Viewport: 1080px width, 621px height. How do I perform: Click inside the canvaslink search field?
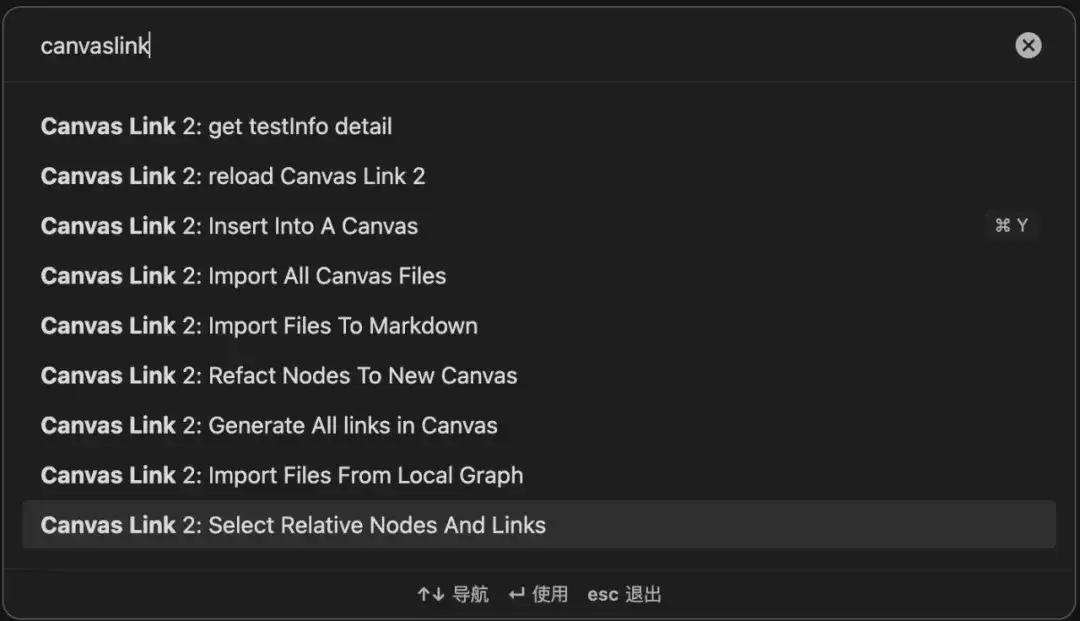400,45
